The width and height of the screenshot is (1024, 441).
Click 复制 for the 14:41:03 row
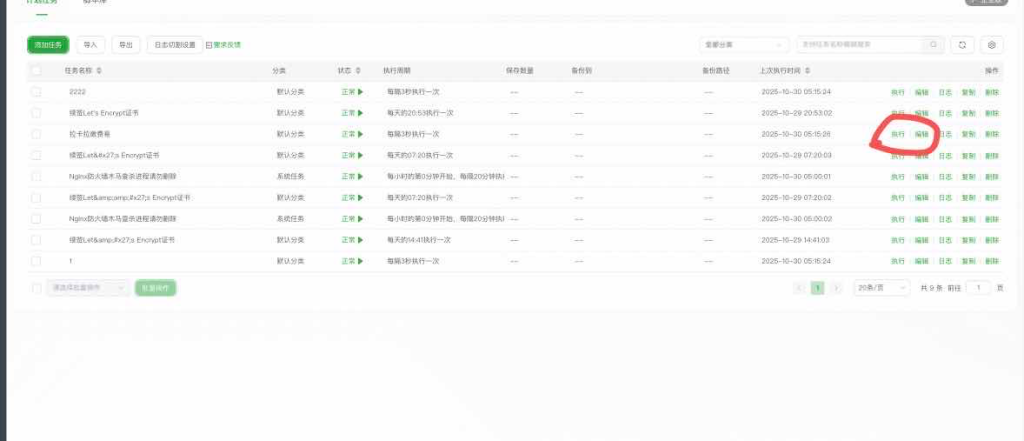point(968,240)
